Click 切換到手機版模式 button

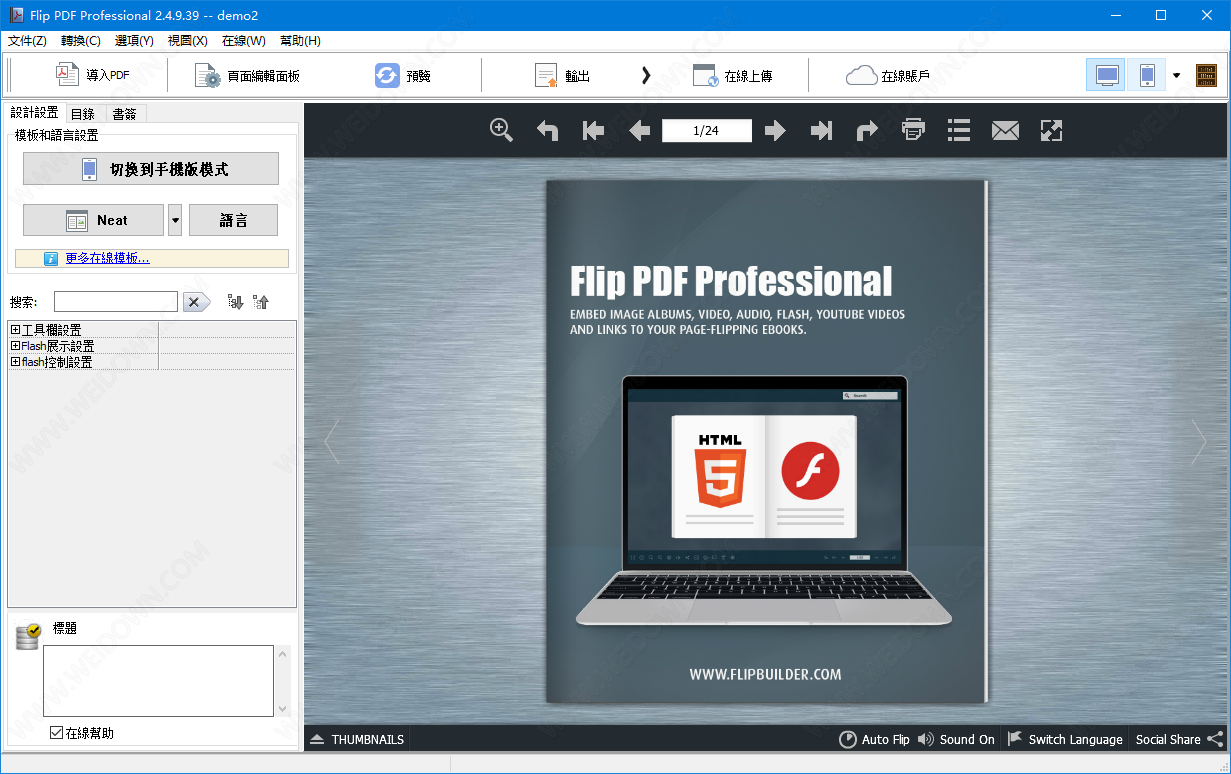151,169
